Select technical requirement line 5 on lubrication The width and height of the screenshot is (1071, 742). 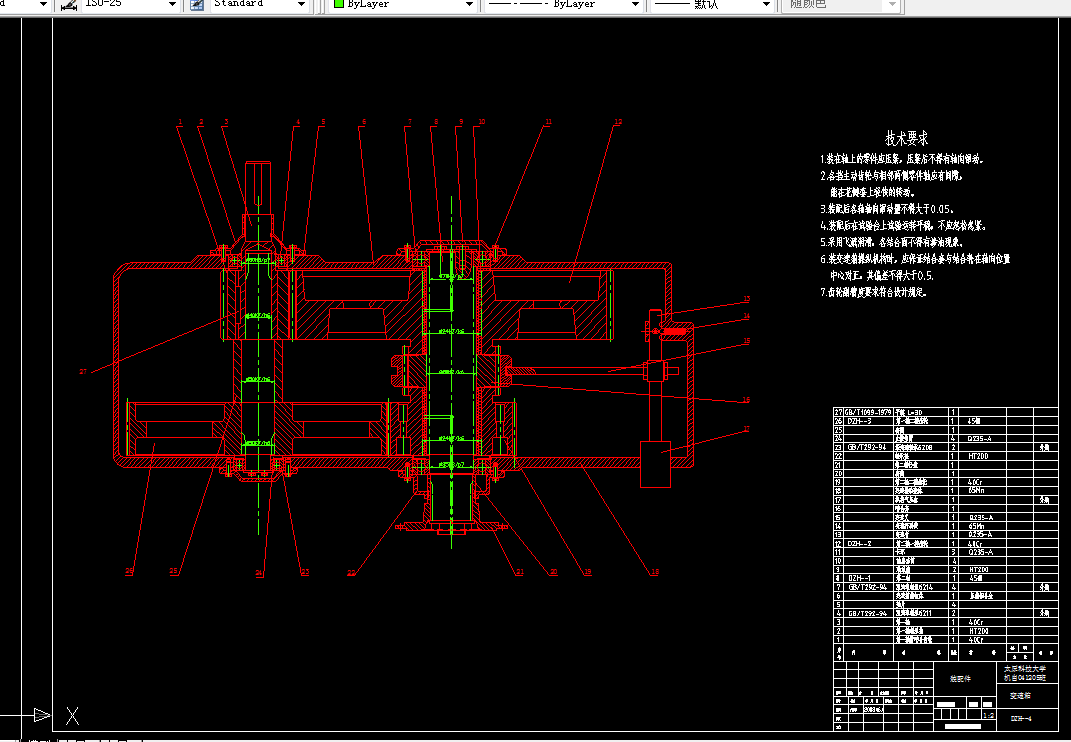coord(892,242)
